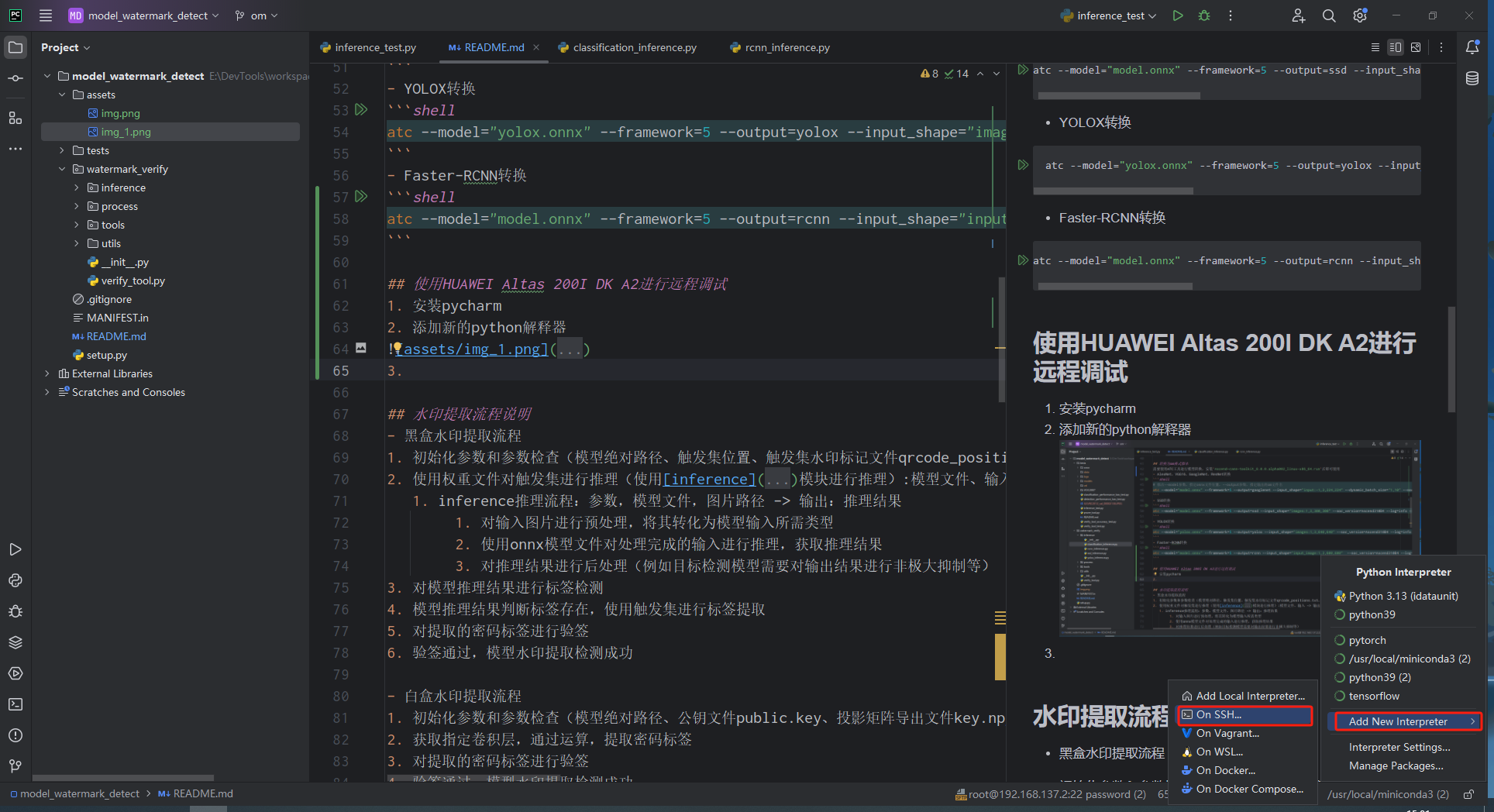Debug inference_test configuration
Image resolution: width=1494 pixels, height=812 pixels.
1204,15
